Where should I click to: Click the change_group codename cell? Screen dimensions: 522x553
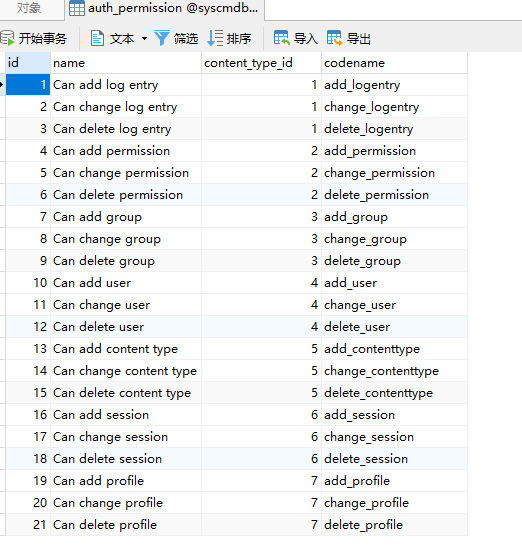pos(394,239)
